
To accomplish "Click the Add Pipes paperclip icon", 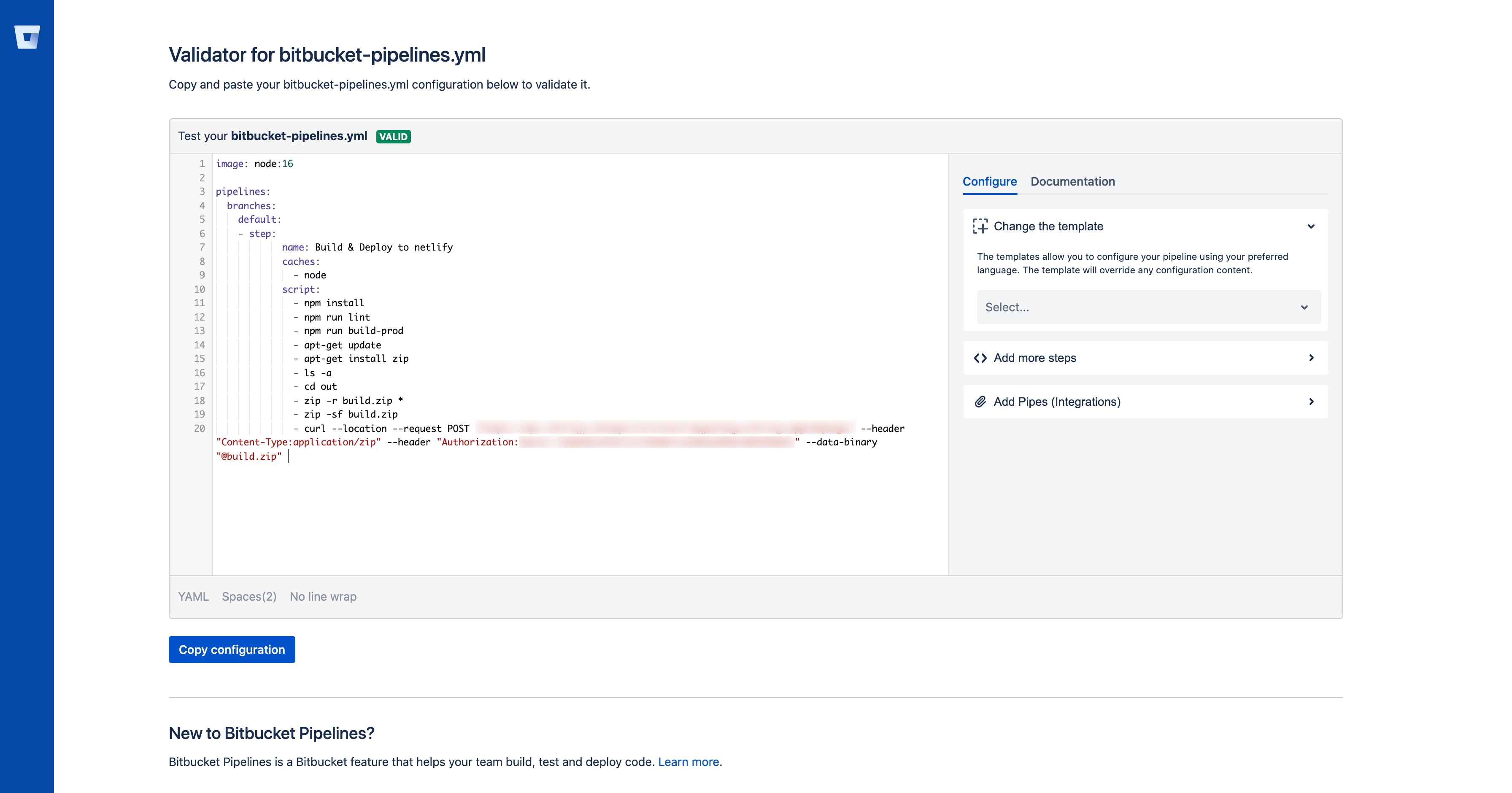I will [980, 402].
